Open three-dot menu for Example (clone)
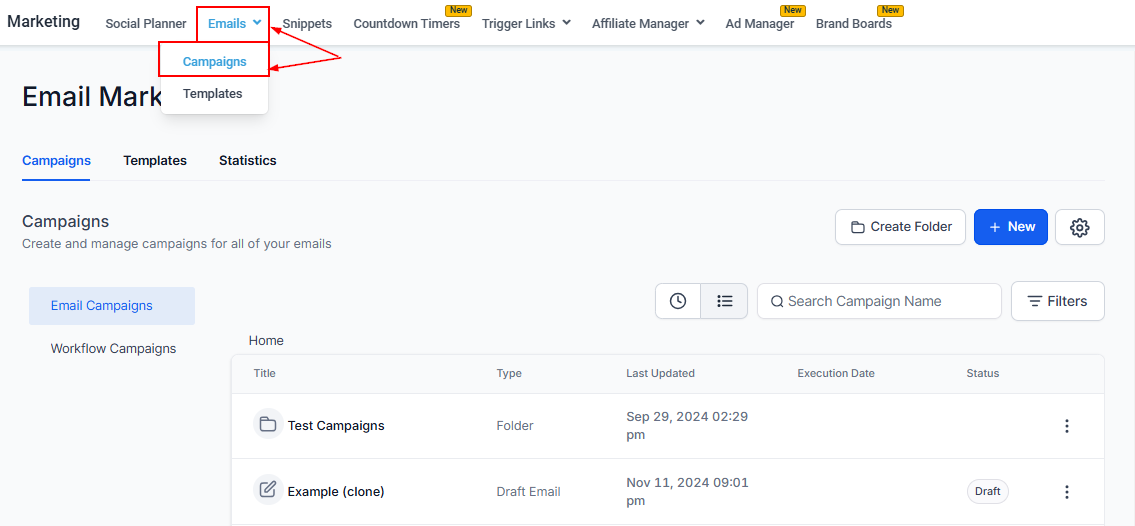Image resolution: width=1135 pixels, height=526 pixels. coord(1066,492)
